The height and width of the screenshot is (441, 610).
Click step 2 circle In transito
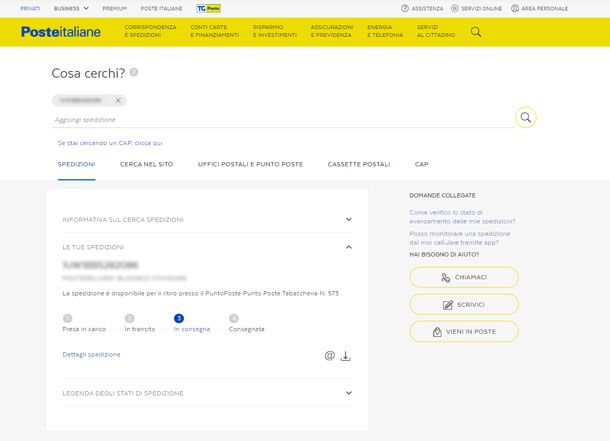pos(130,318)
